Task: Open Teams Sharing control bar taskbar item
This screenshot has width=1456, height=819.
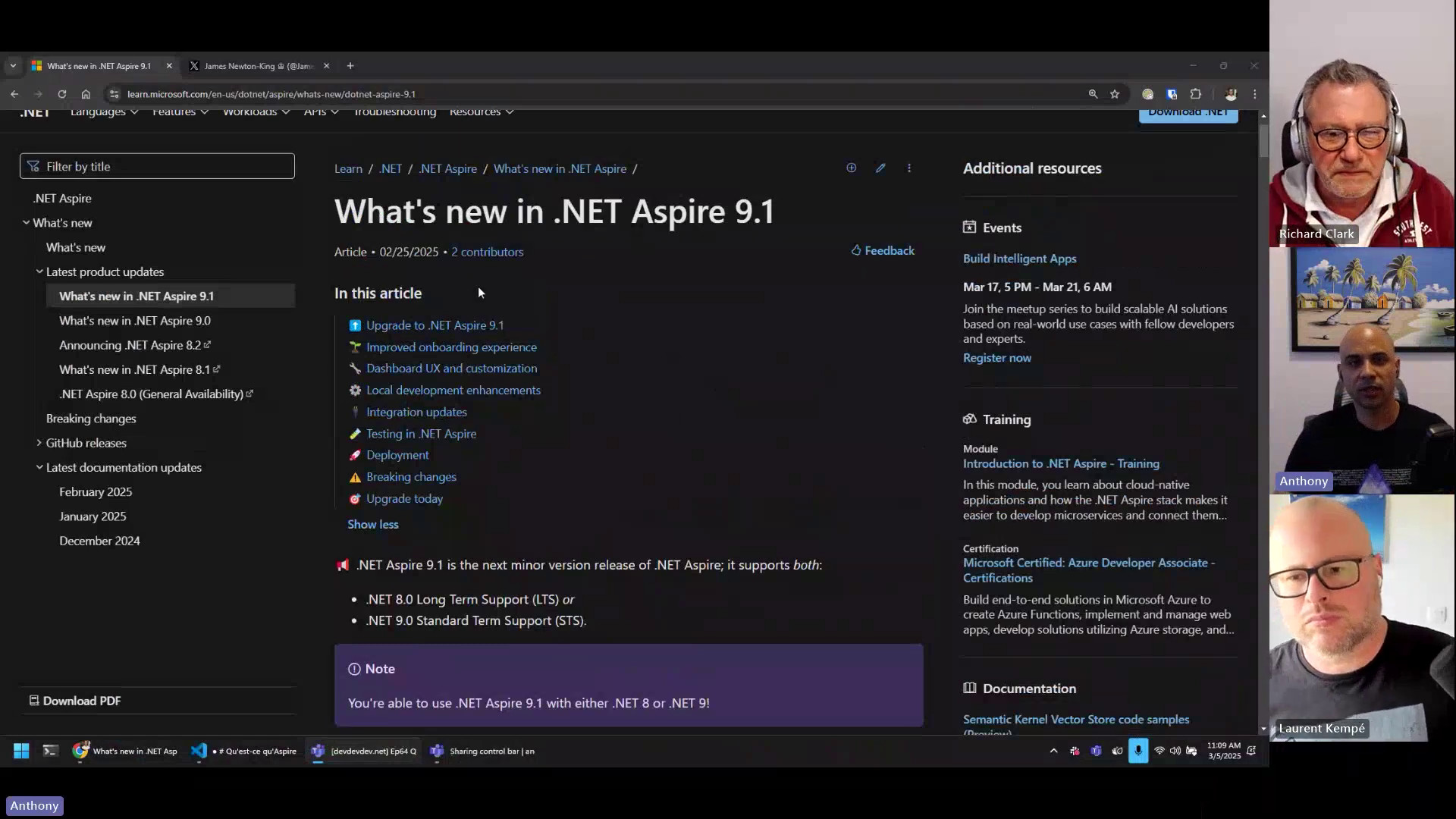Action: pyautogui.click(x=482, y=751)
